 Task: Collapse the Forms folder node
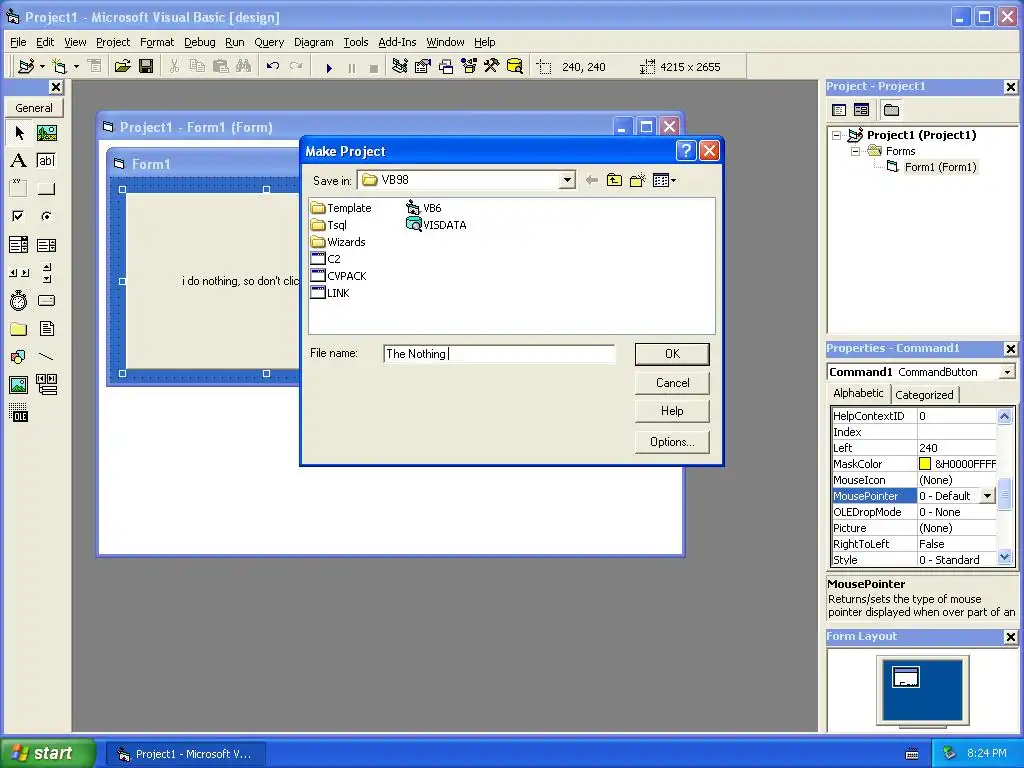[856, 152]
